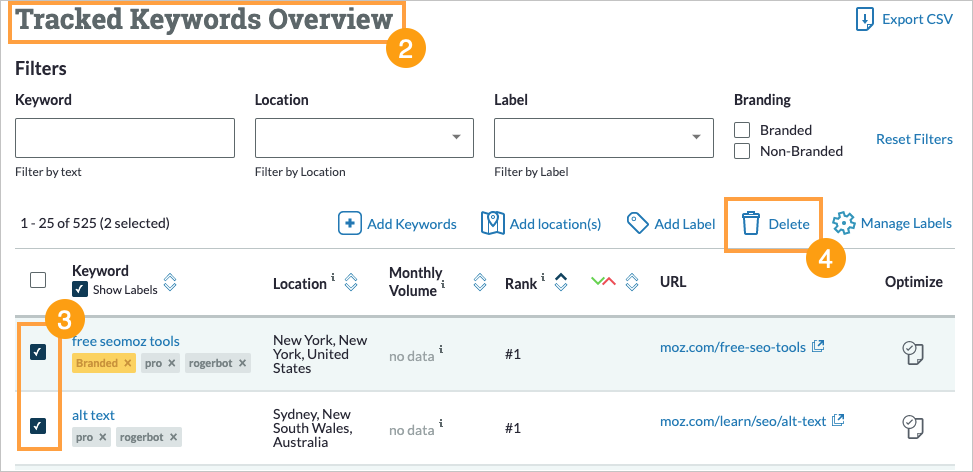Screen dimensions: 973x472
Task: Open Manage Labels gear icon
Action: 844,223
